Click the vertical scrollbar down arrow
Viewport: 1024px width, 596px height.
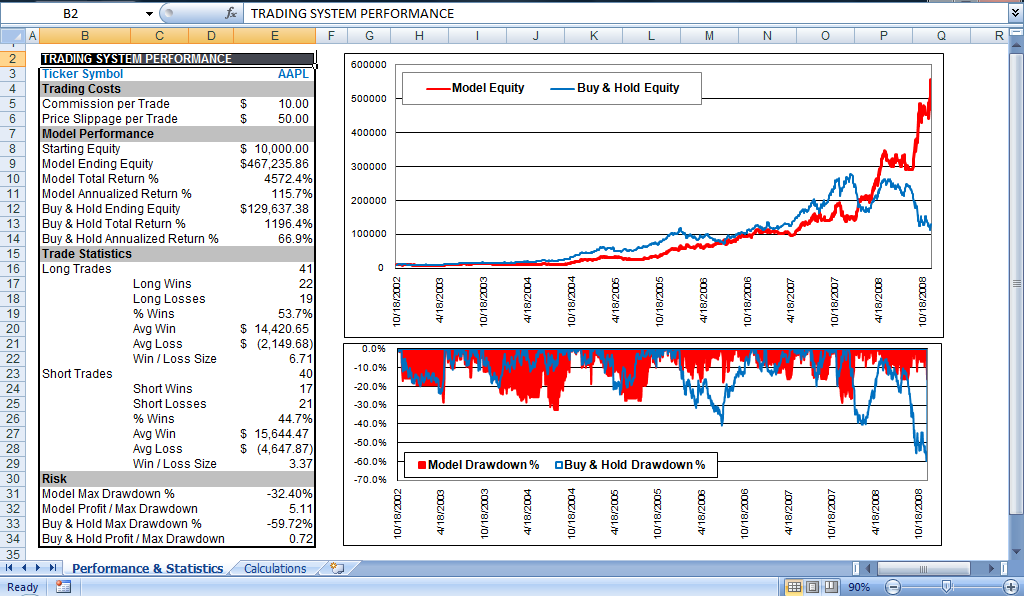click(1017, 552)
